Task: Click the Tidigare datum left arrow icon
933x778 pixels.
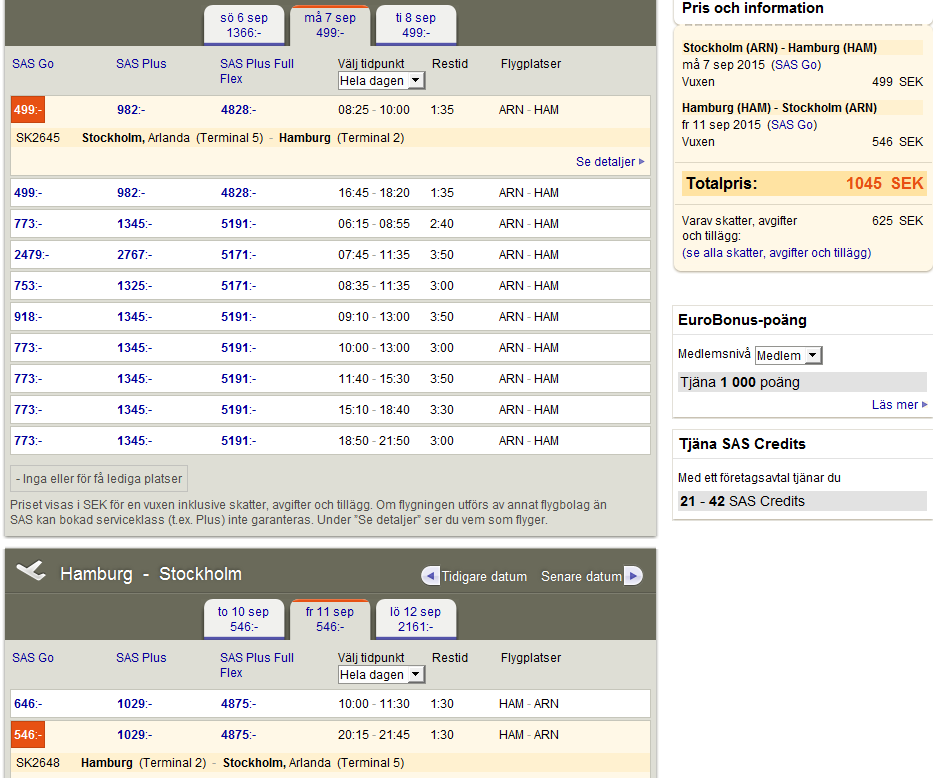Action: 430,576
